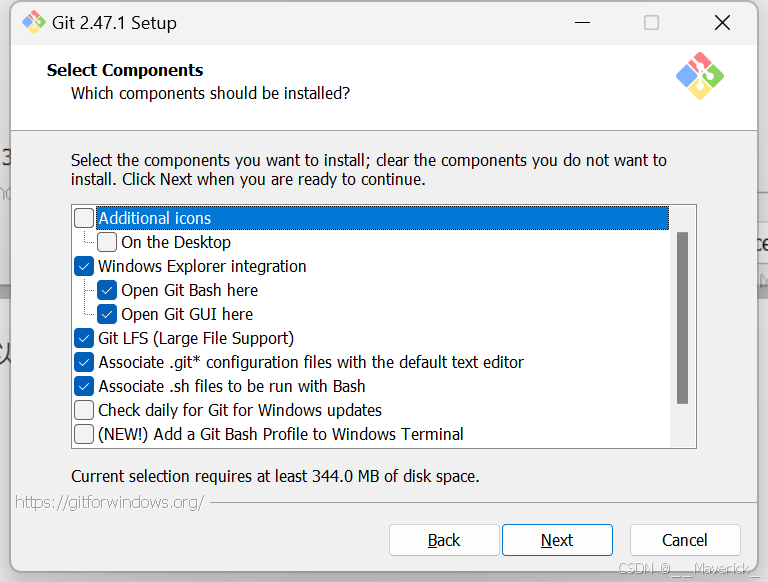Untick Open Git GUI here
The width and height of the screenshot is (768, 582).
[x=107, y=314]
